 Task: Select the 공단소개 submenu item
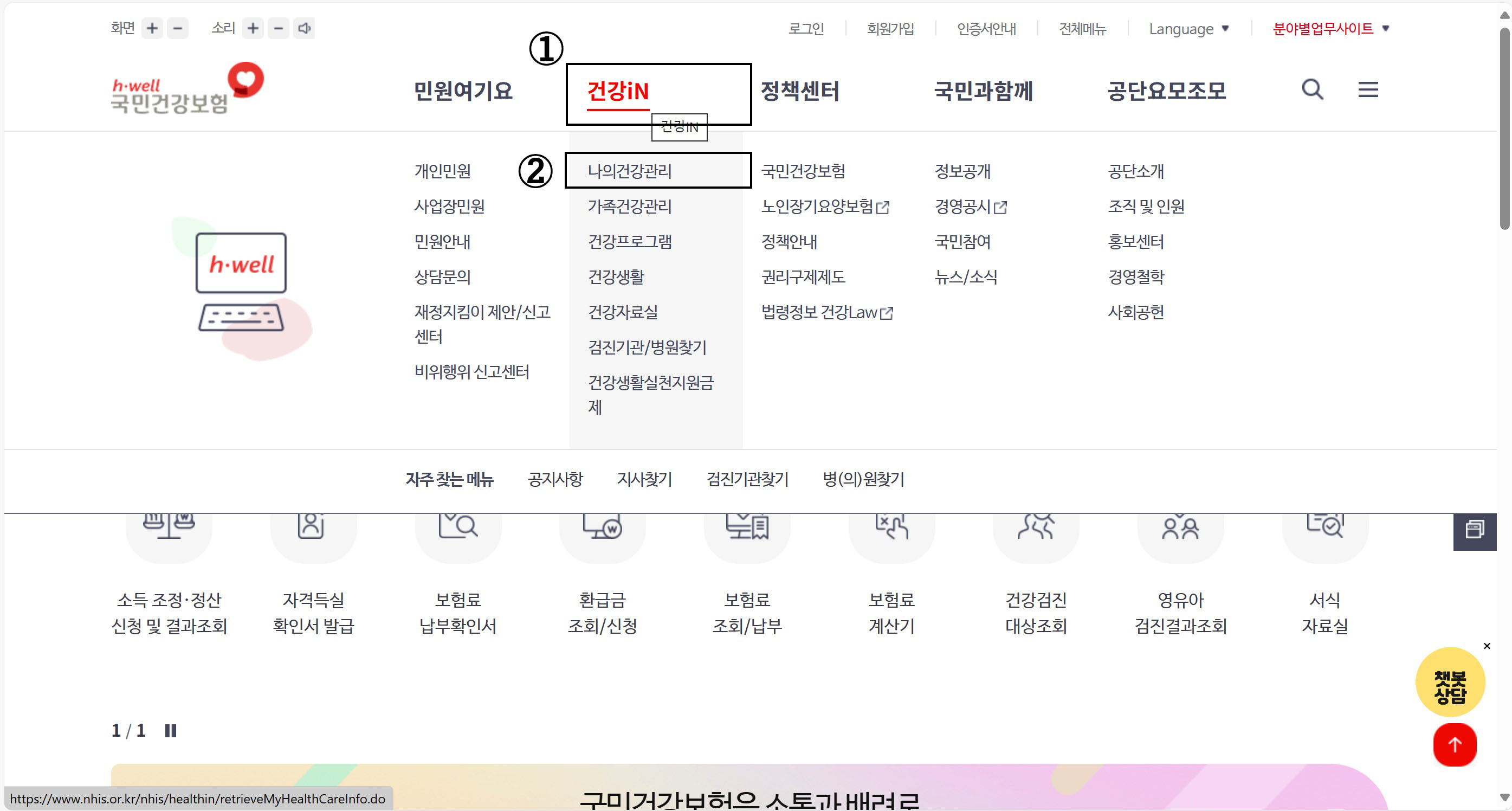pyautogui.click(x=1136, y=171)
